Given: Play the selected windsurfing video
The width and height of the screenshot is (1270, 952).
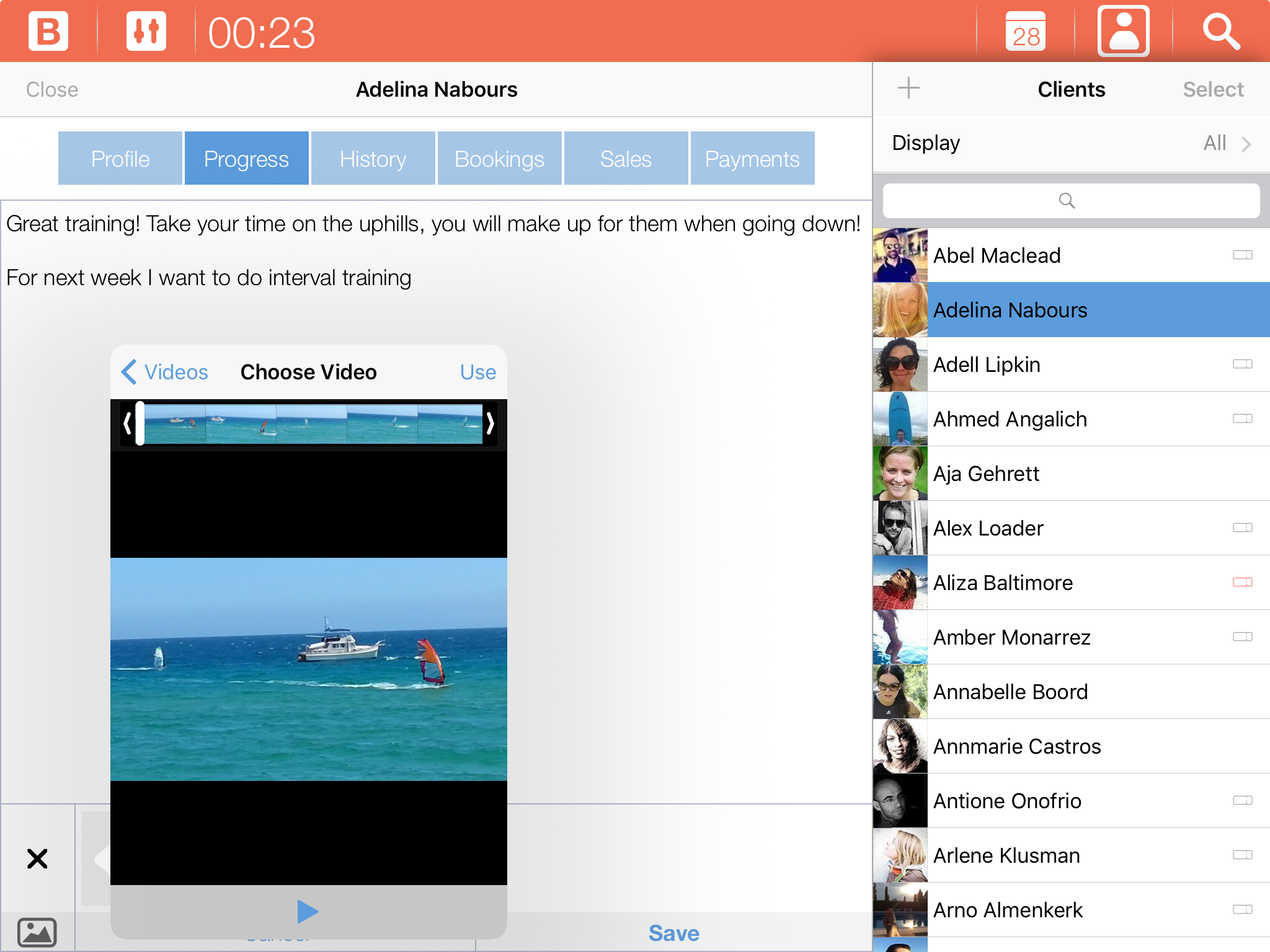Looking at the screenshot, I should (x=308, y=912).
